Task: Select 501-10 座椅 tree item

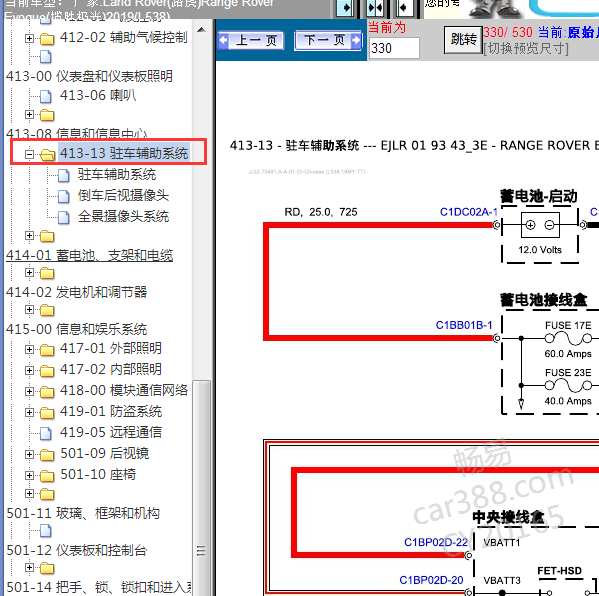Action: click(98, 475)
